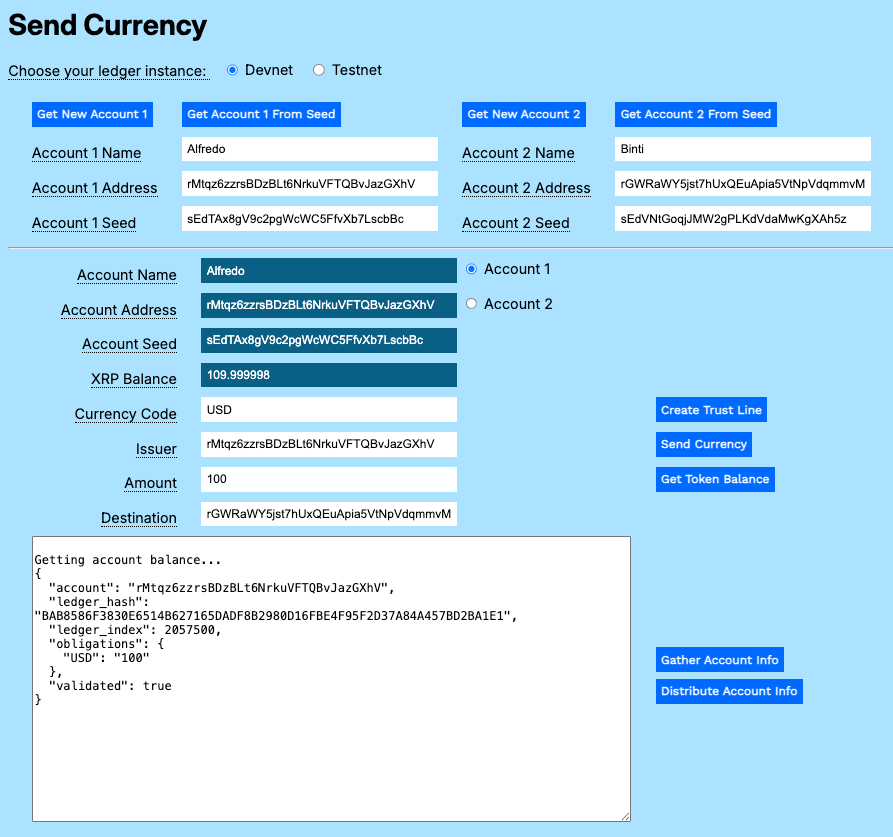Click the Amount input field
The image size is (893, 837).
[x=328, y=479]
